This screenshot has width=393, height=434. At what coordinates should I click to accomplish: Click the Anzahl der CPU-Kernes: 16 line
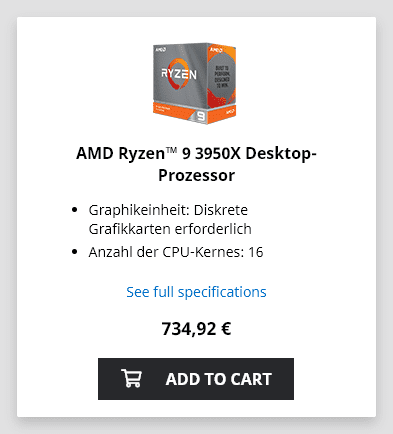point(176,252)
